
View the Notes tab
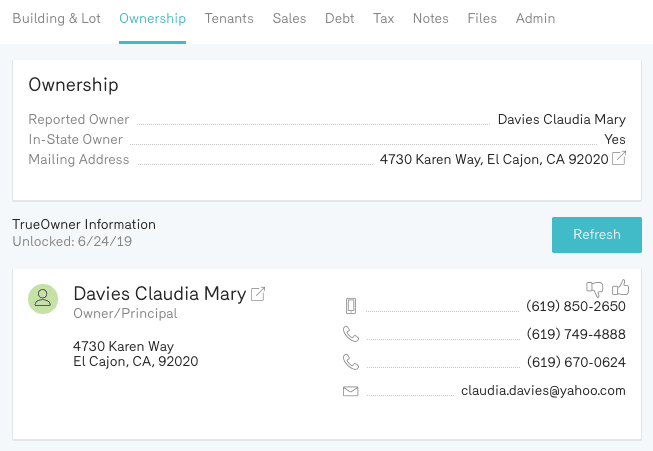(x=430, y=19)
